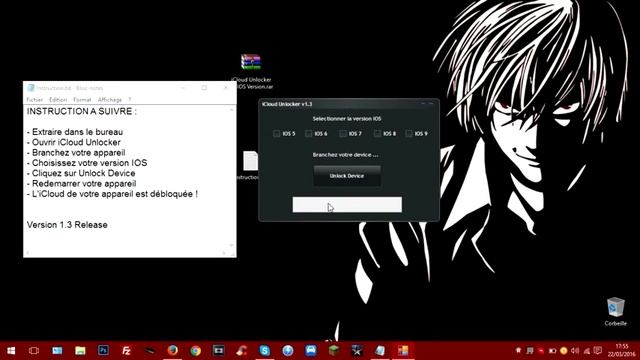Close the Notepad Instruction window
This screenshot has width=640, height=360.
tap(226, 88)
